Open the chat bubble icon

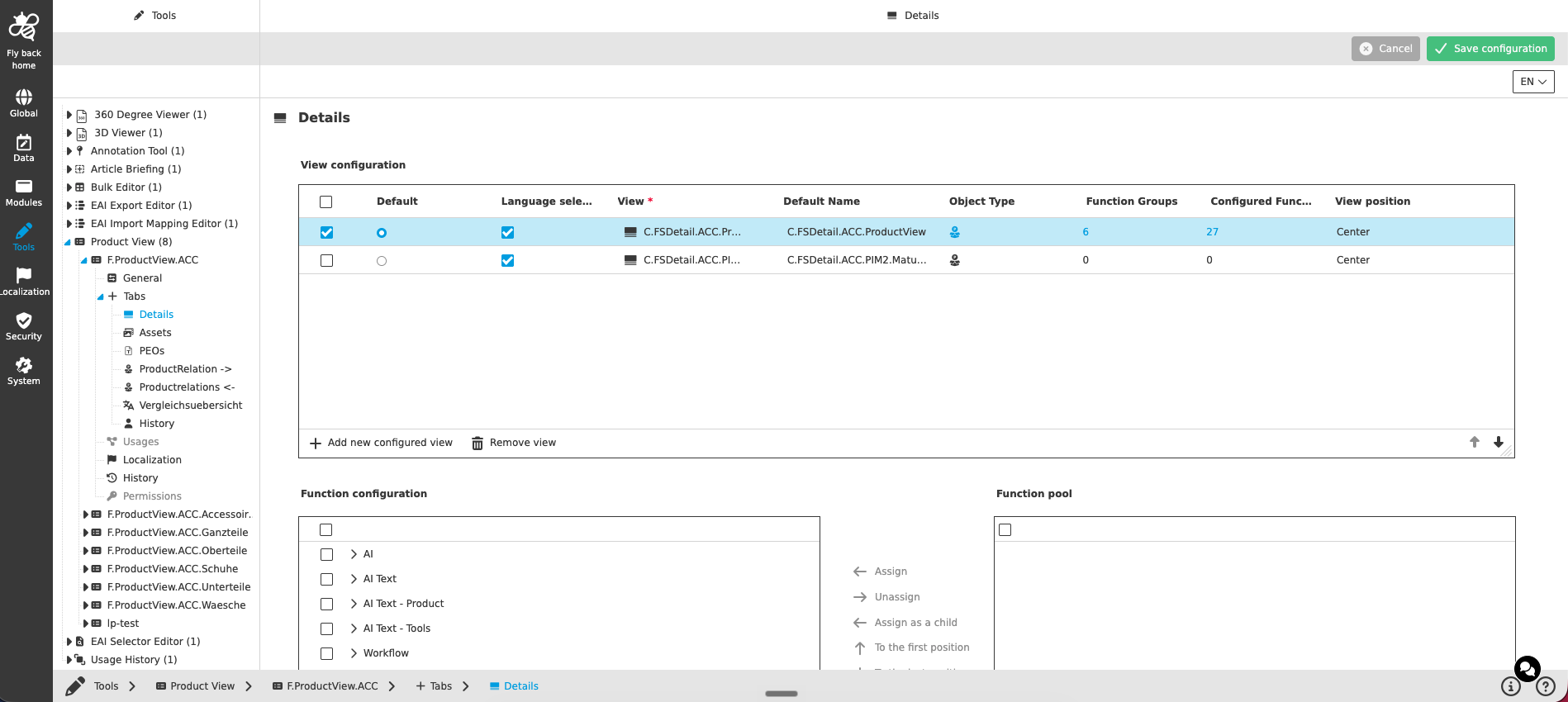1528,668
